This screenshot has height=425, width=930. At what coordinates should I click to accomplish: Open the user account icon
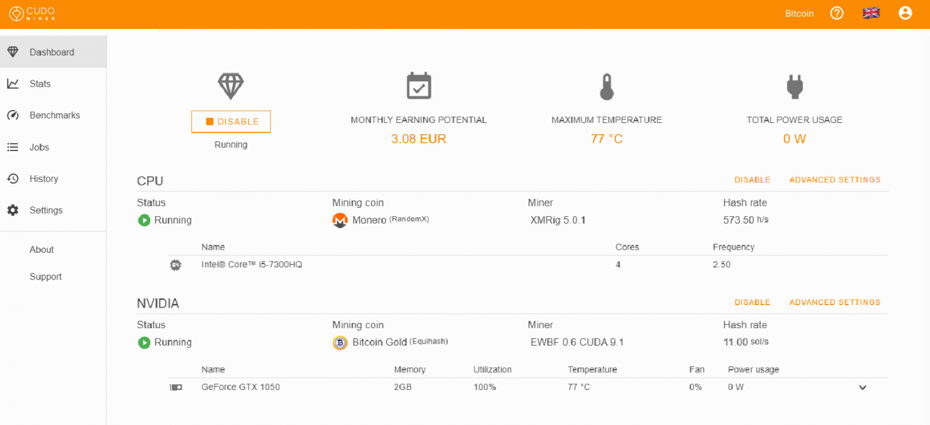point(905,13)
